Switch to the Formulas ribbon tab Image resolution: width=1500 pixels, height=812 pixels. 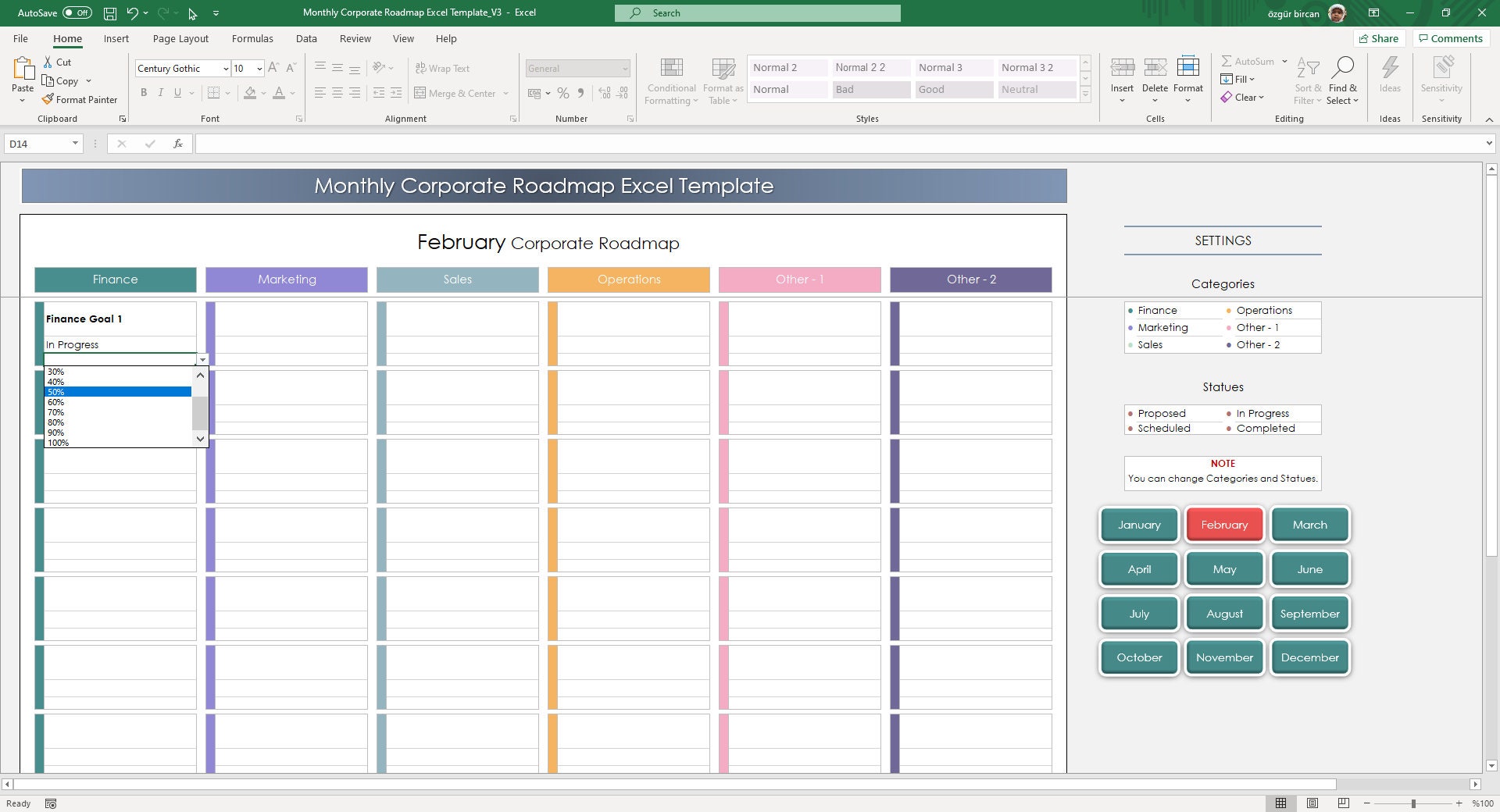(x=252, y=38)
